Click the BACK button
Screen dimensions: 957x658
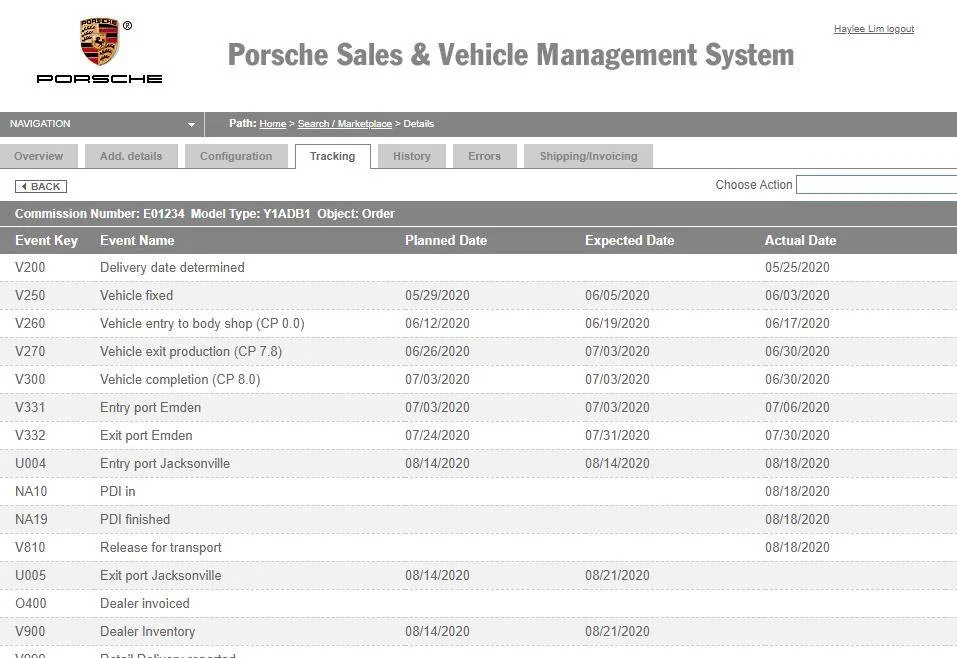(x=41, y=186)
